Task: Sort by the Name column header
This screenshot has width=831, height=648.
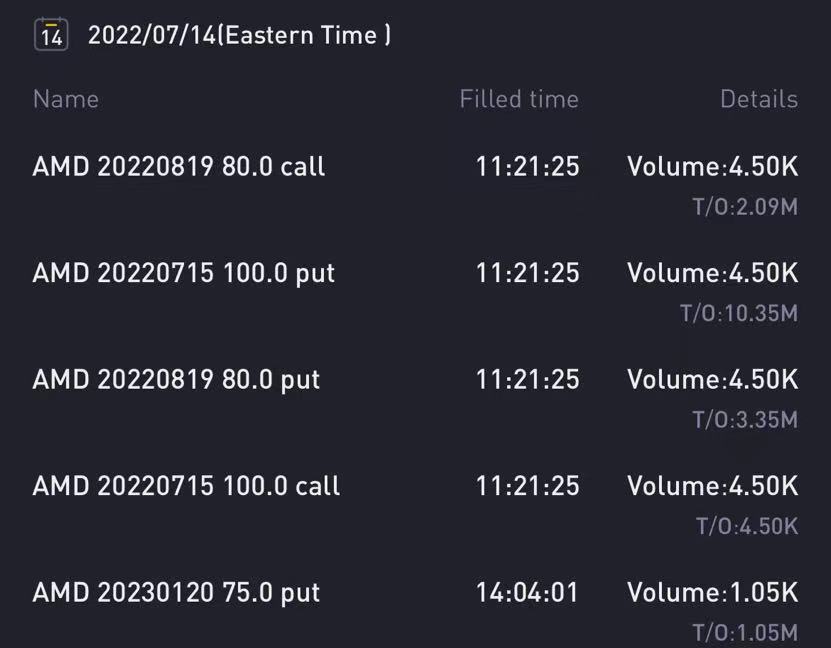Action: click(x=66, y=99)
